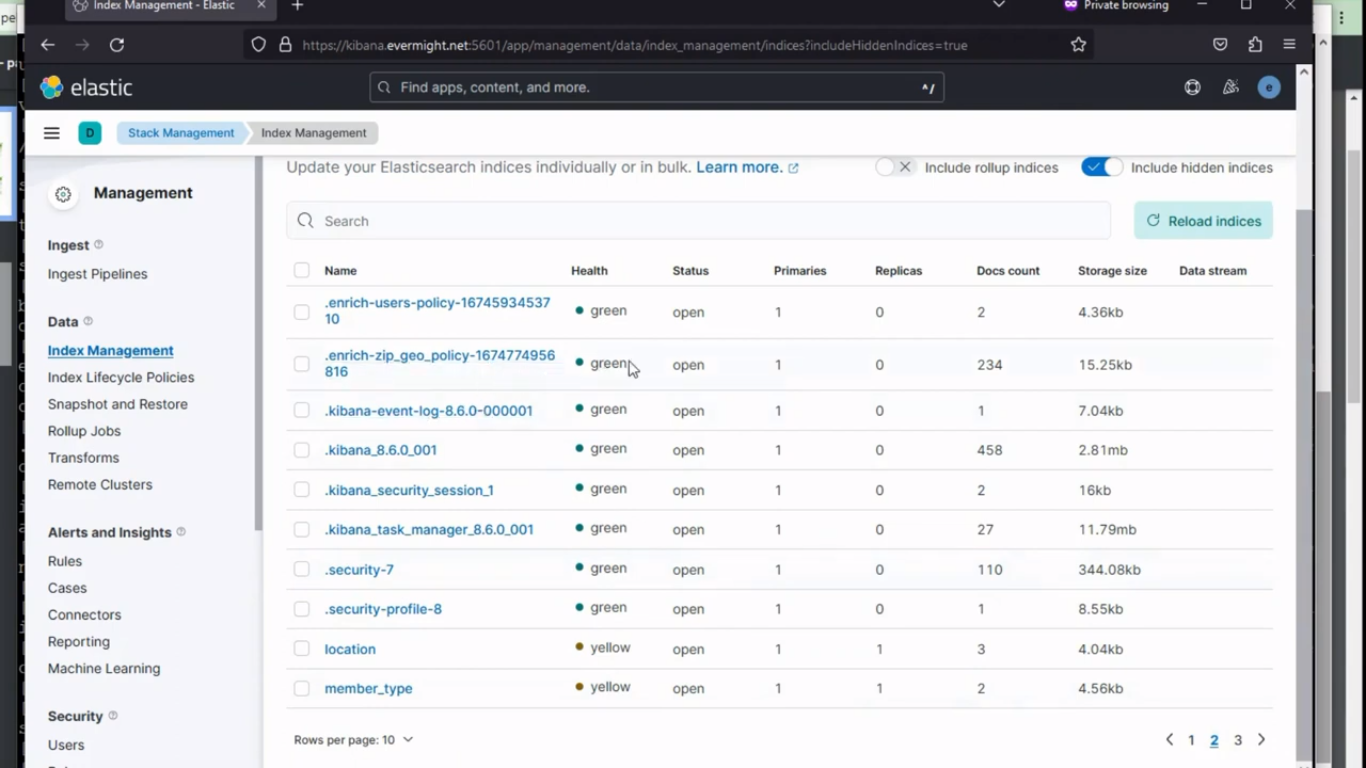Image resolution: width=1366 pixels, height=768 pixels.
Task: Go to page 3 of indices
Action: point(1237,740)
